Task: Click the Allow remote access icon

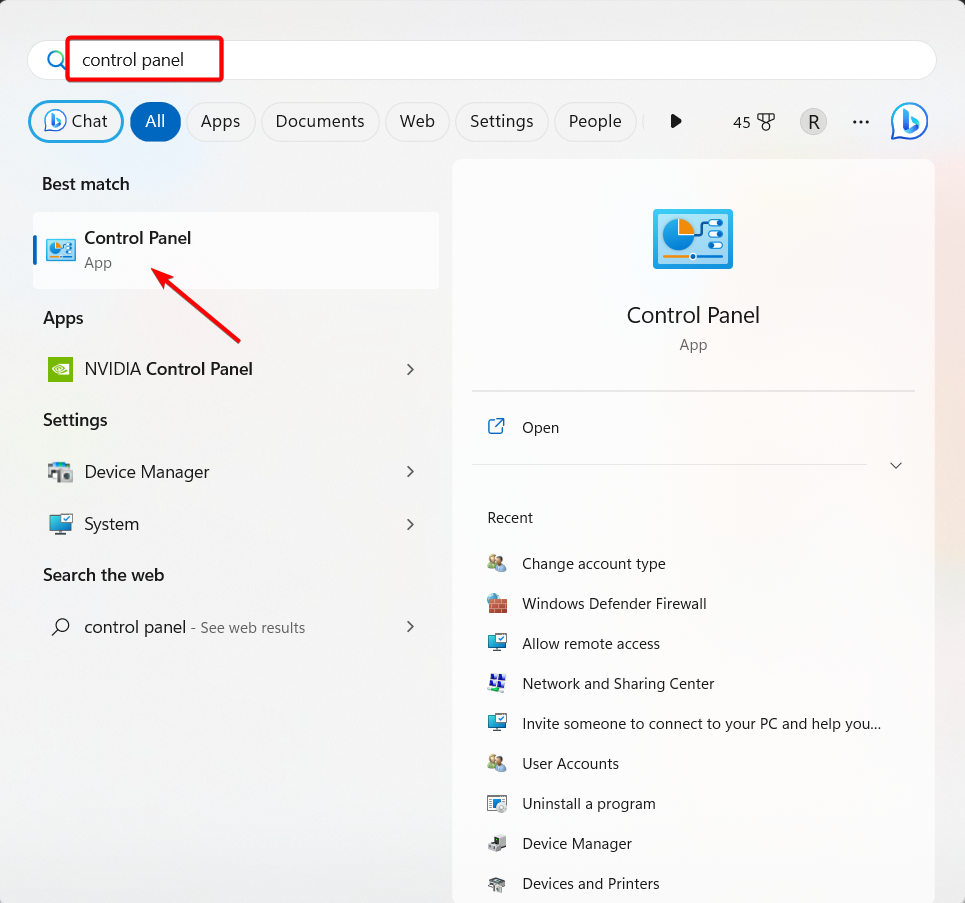Action: [x=497, y=643]
